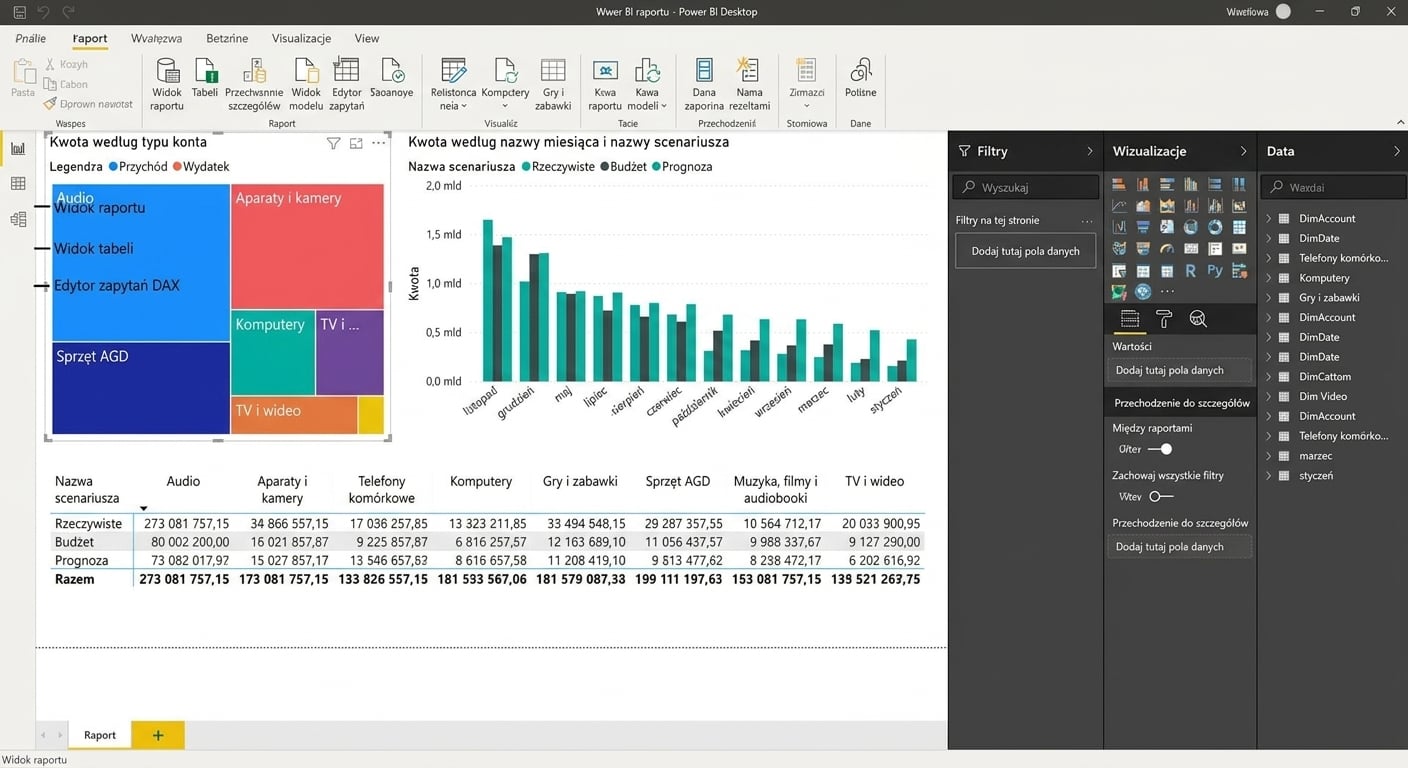This screenshot has width=1408, height=768.
Task: Select the stacked bar chart visualization icon
Action: (1119, 184)
